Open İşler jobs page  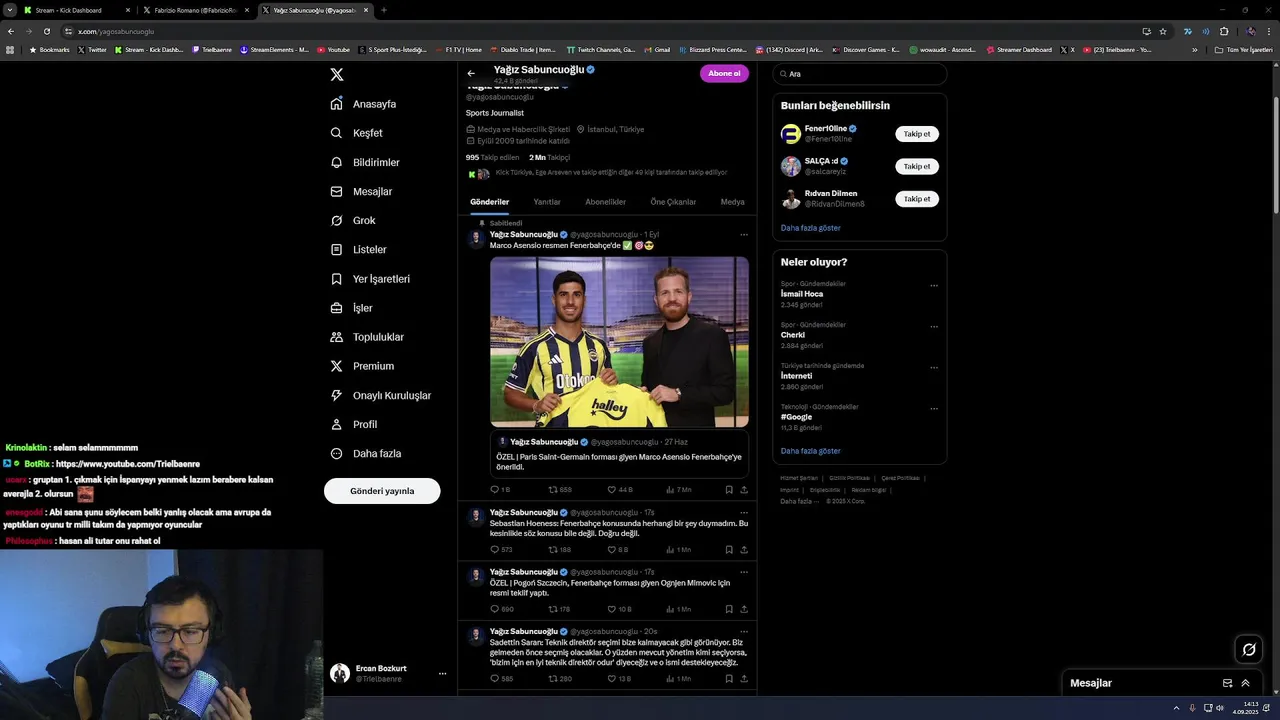352,308
